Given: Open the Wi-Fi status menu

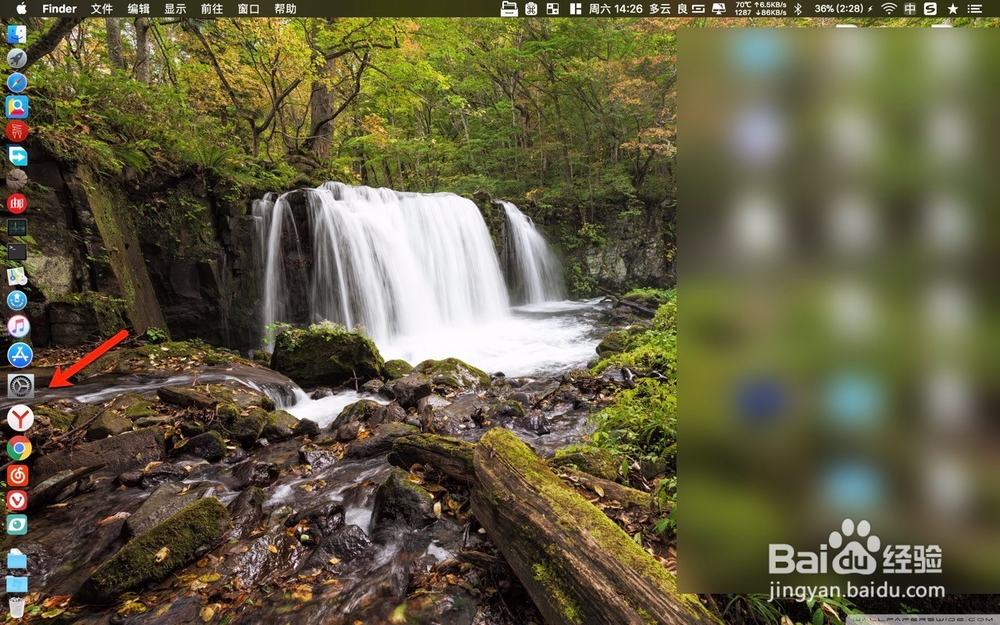Looking at the screenshot, I should click(888, 8).
